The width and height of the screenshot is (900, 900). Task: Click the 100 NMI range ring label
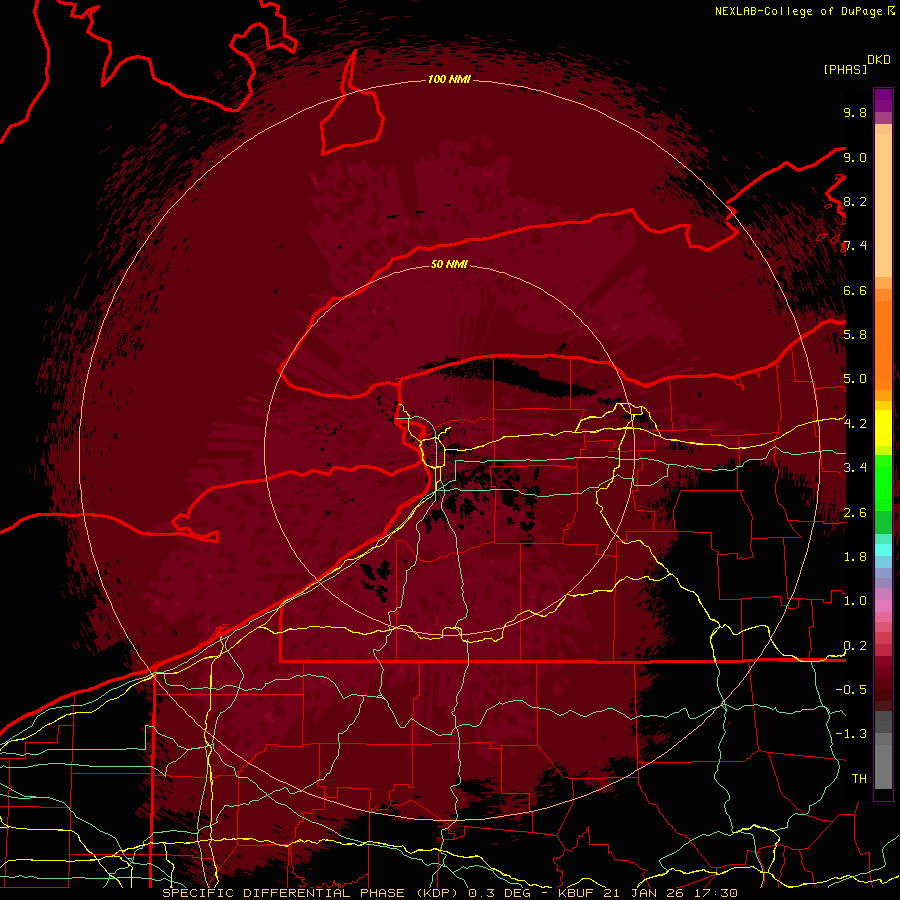tap(449, 79)
